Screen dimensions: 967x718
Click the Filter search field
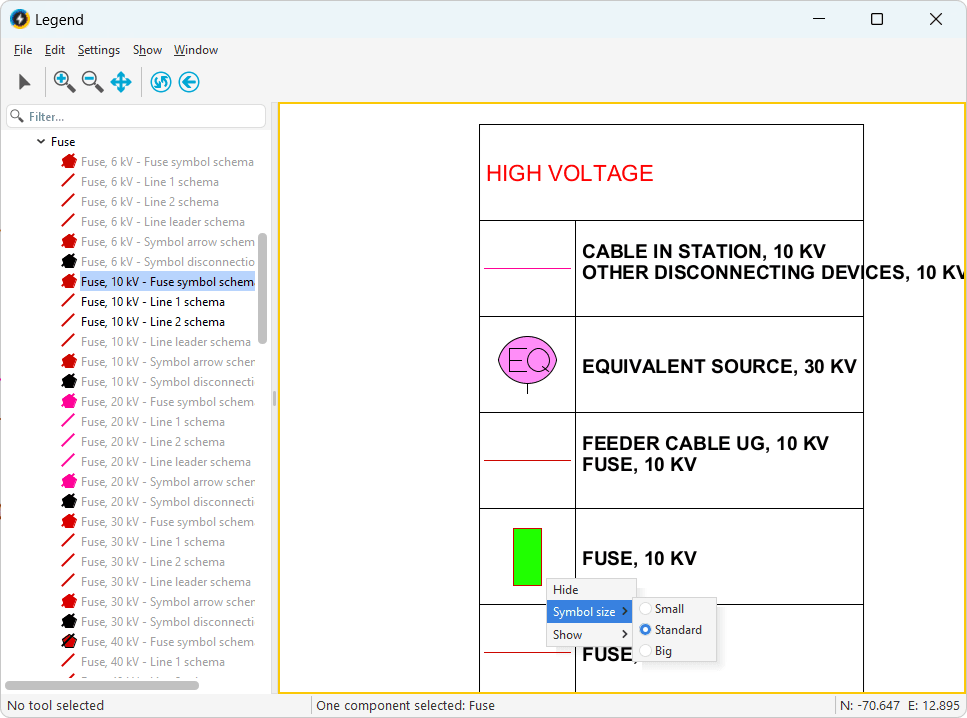[x=140, y=117]
